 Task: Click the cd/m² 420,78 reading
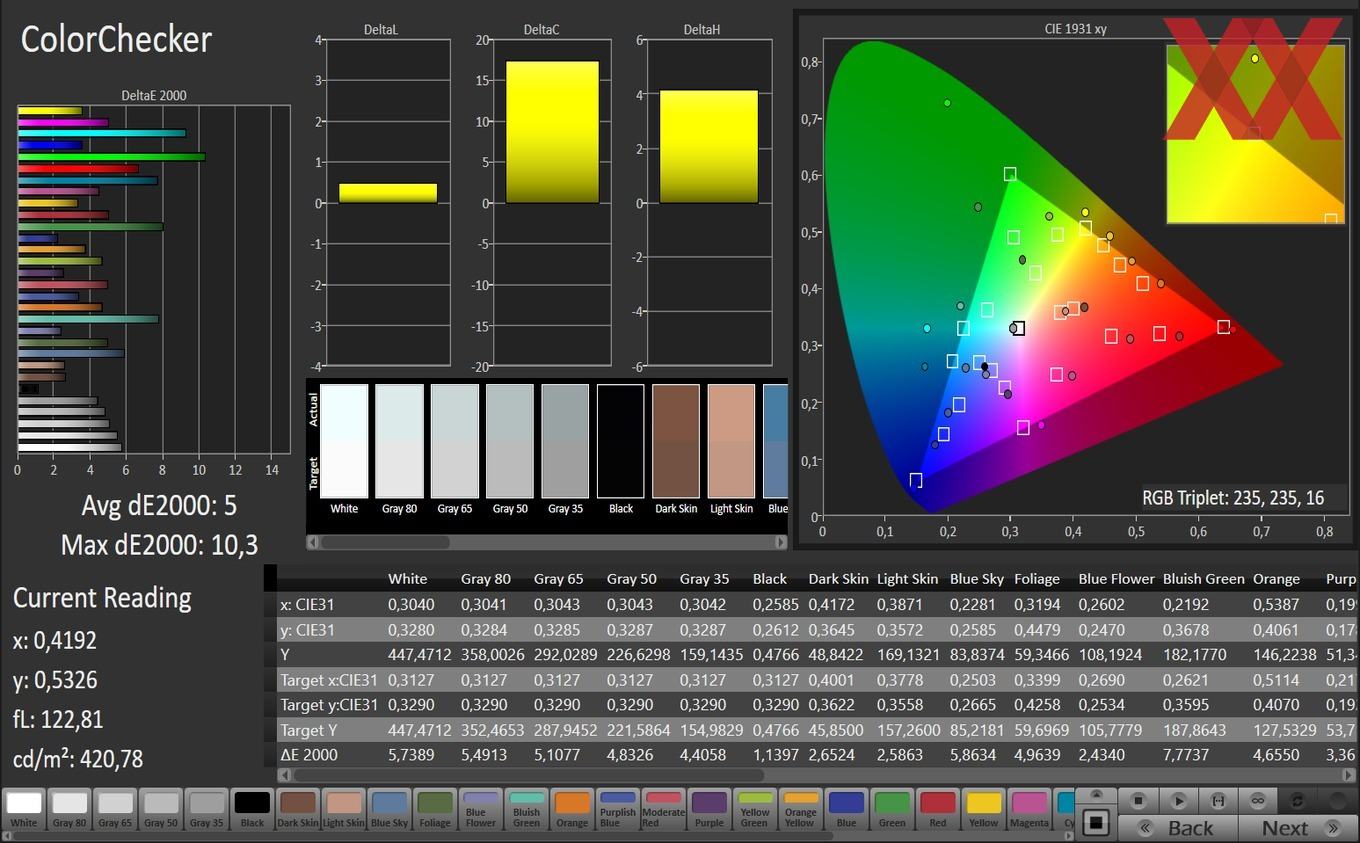pyautogui.click(x=78, y=759)
